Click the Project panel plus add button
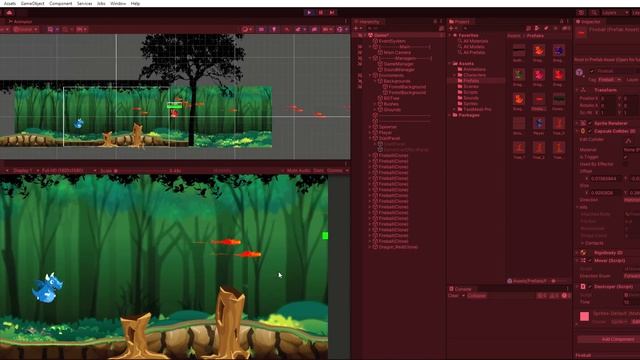The width and height of the screenshot is (640, 360). point(452,29)
